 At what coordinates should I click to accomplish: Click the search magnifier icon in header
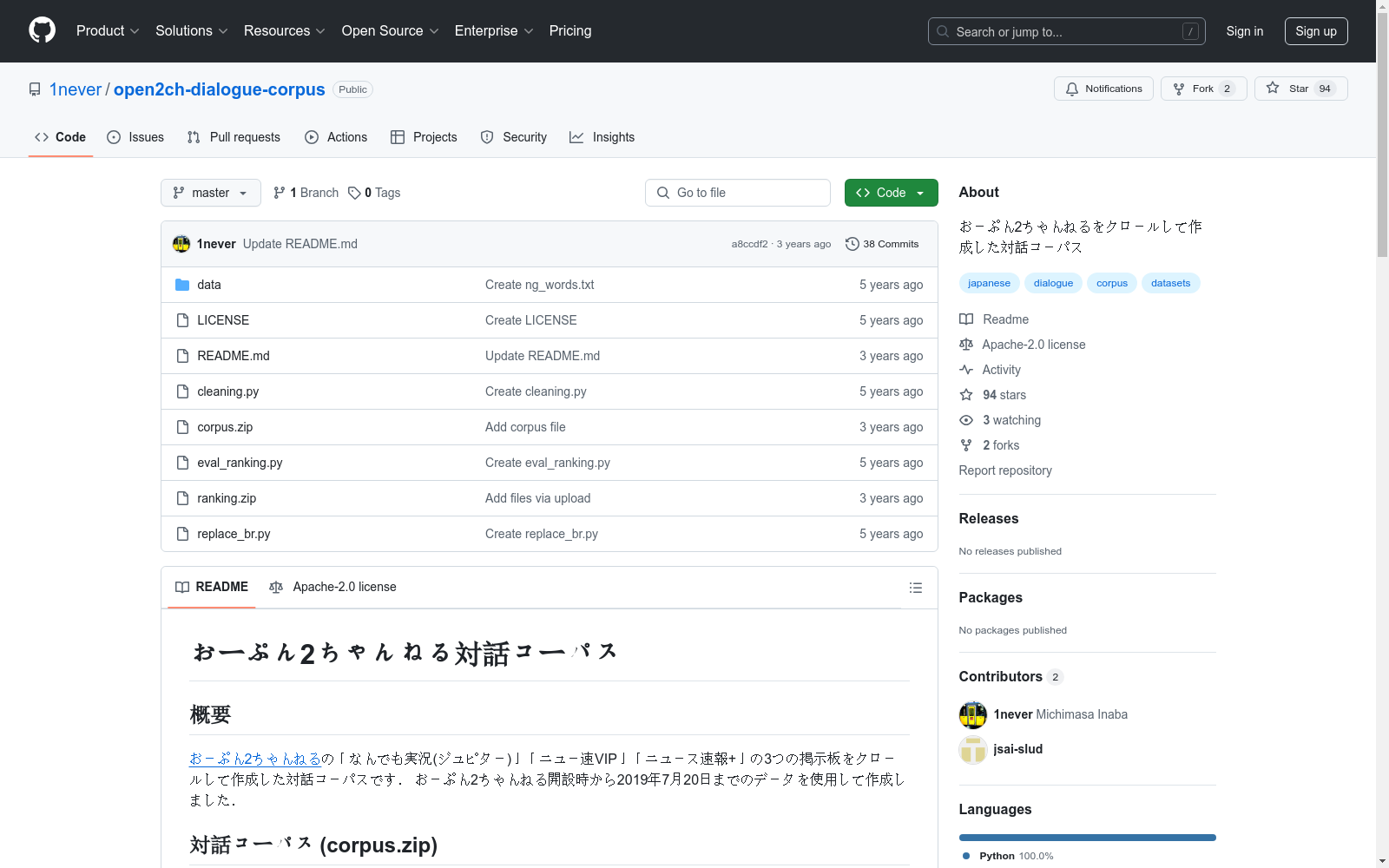pyautogui.click(x=943, y=31)
